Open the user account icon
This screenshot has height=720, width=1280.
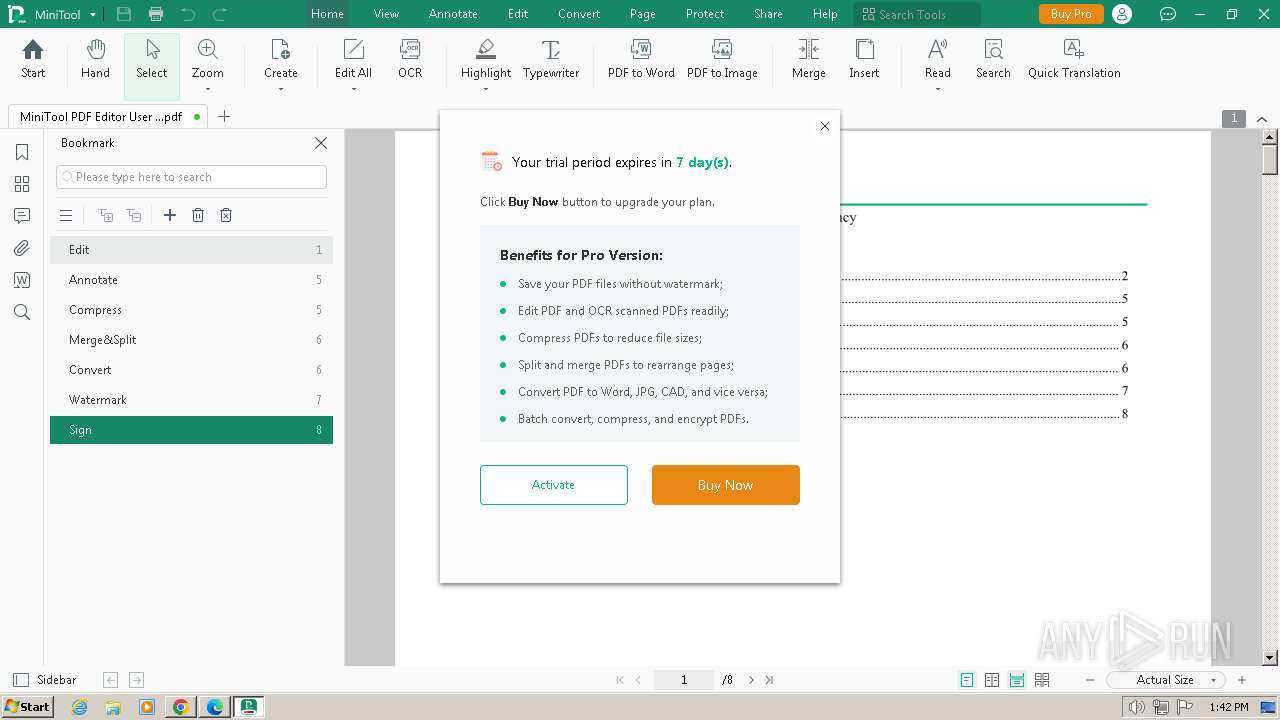click(x=1123, y=14)
